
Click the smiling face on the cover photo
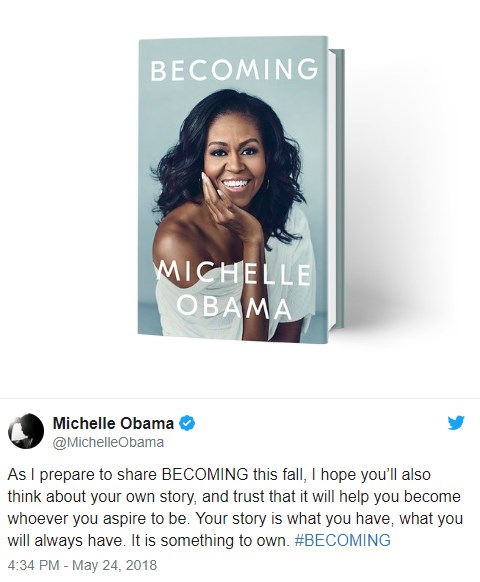tap(233, 162)
